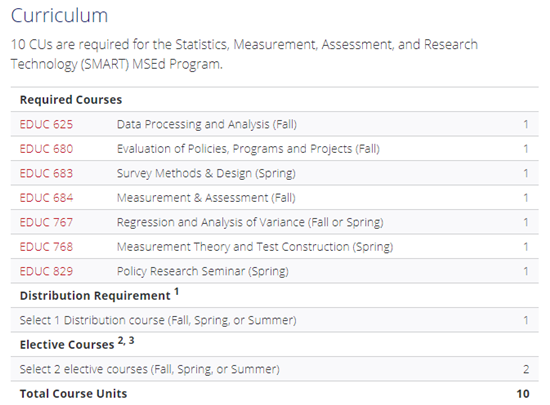Open the EDUC 767 course link
This screenshot has height=405, width=550.
click(x=46, y=222)
